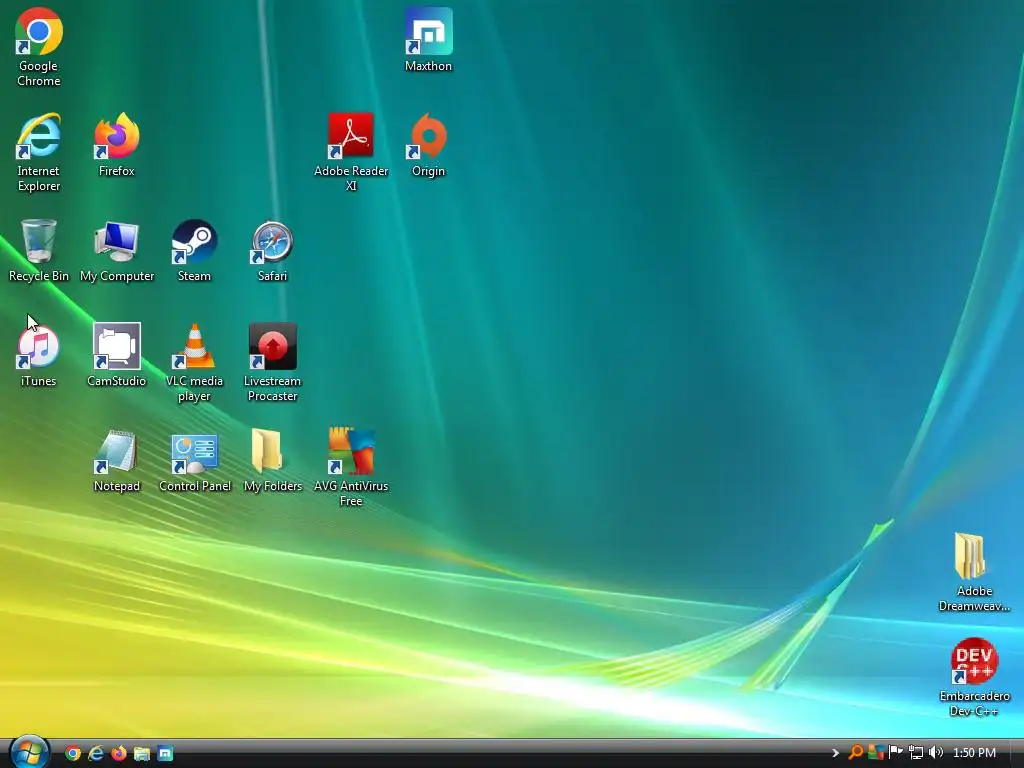1024x768 pixels.
Task: Launch Internet Explorer from quick launch
Action: point(96,753)
